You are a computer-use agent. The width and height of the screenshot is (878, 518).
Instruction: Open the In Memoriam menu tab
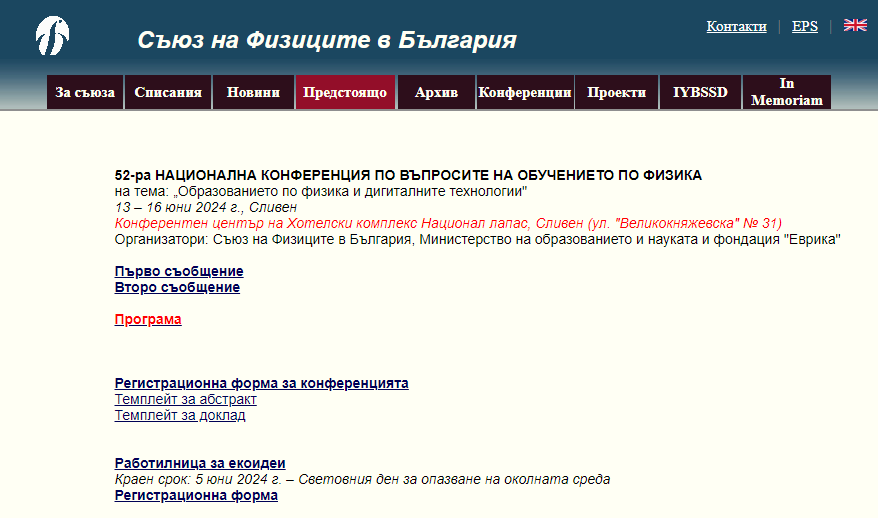tap(787, 92)
